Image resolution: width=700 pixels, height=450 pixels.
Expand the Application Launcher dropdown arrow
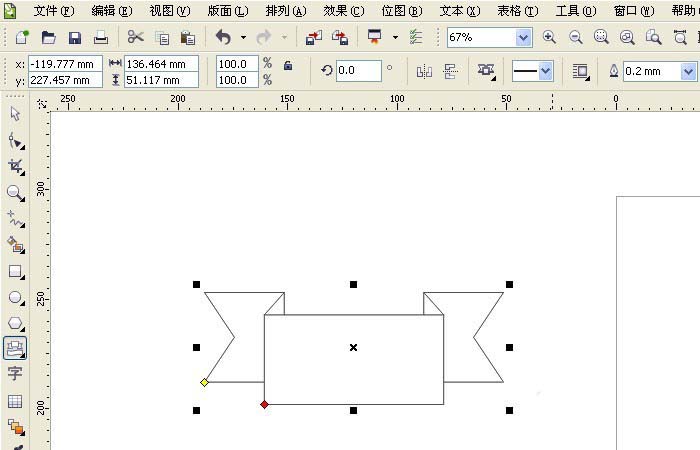395,38
